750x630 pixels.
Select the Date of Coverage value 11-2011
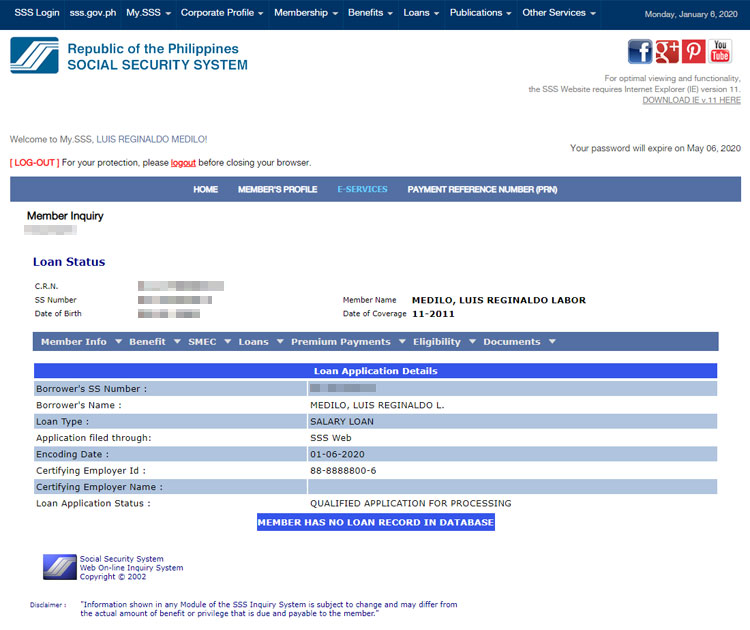[x=433, y=314]
